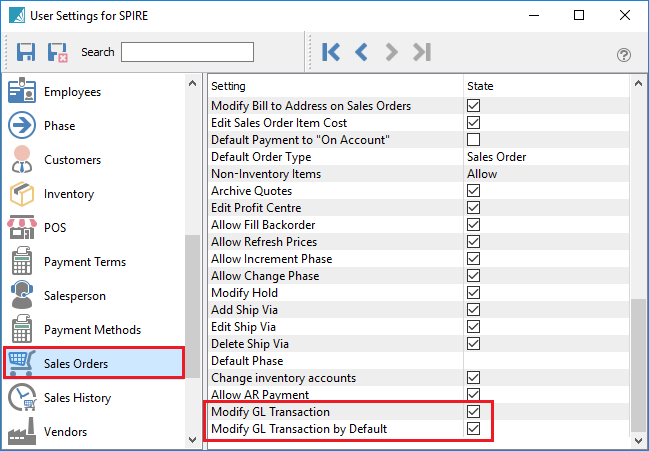
Task: Toggle Edit Profit Centre checkbox
Action: click(474, 207)
